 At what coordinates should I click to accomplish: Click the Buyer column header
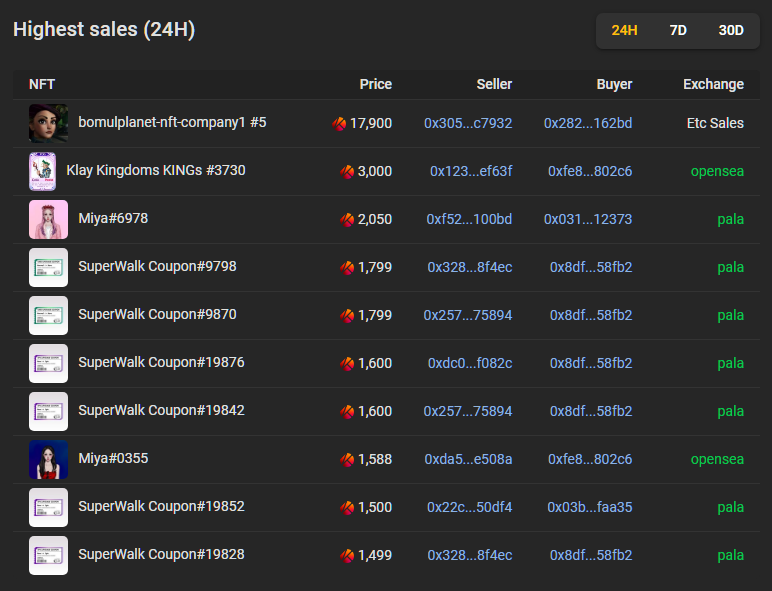click(614, 85)
